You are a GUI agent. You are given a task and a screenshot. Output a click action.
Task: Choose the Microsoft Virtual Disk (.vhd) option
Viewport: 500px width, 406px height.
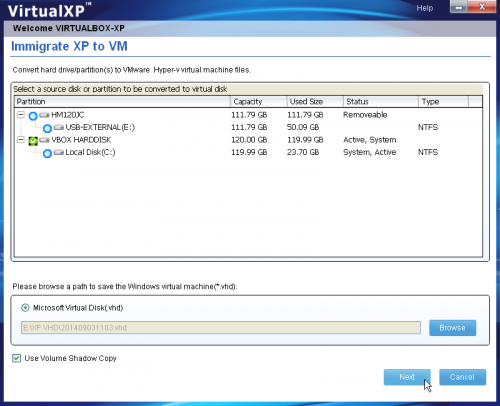click(x=25, y=308)
